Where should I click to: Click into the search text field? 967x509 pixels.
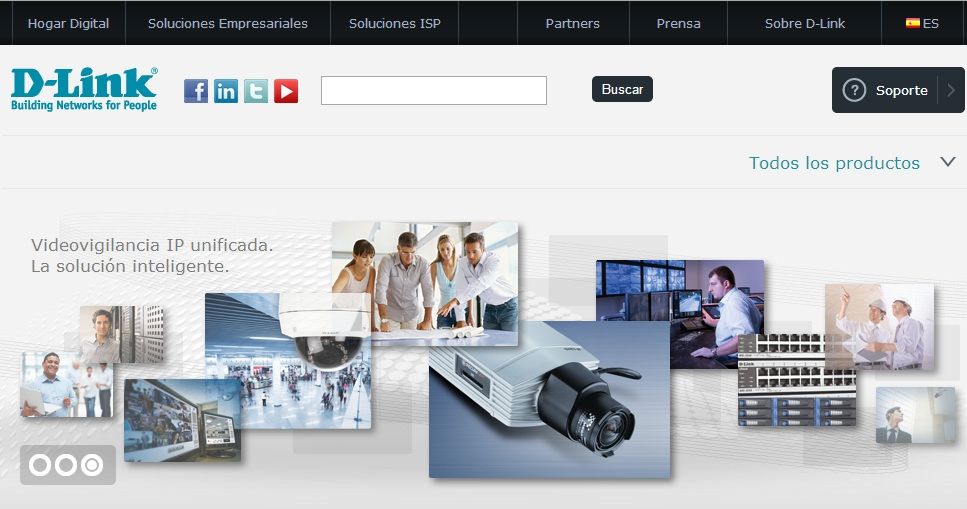tap(433, 90)
